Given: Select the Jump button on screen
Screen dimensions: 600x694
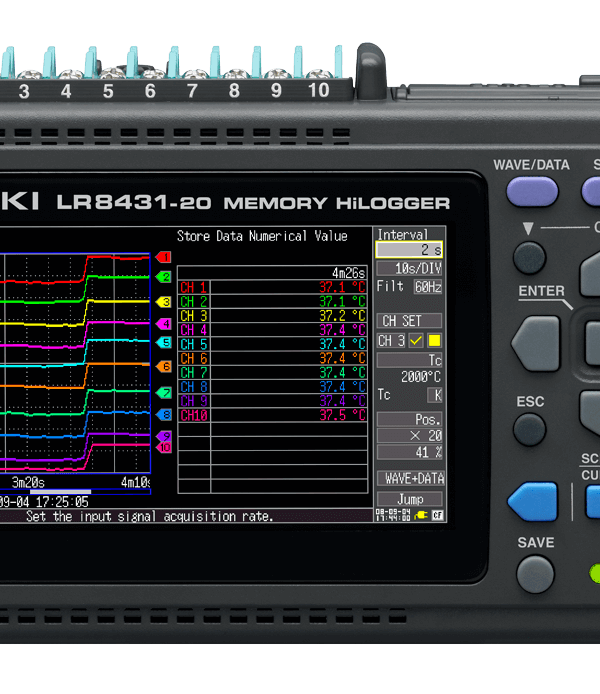Looking at the screenshot, I should pos(410,499).
